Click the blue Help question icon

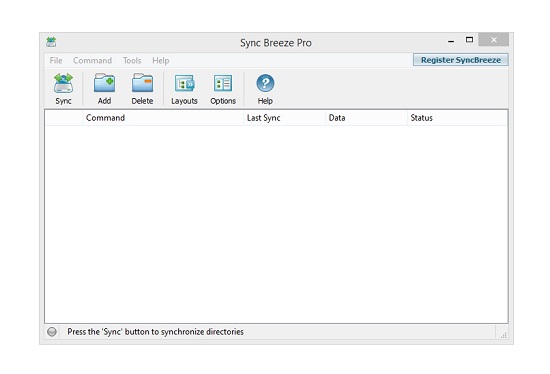pos(265,83)
